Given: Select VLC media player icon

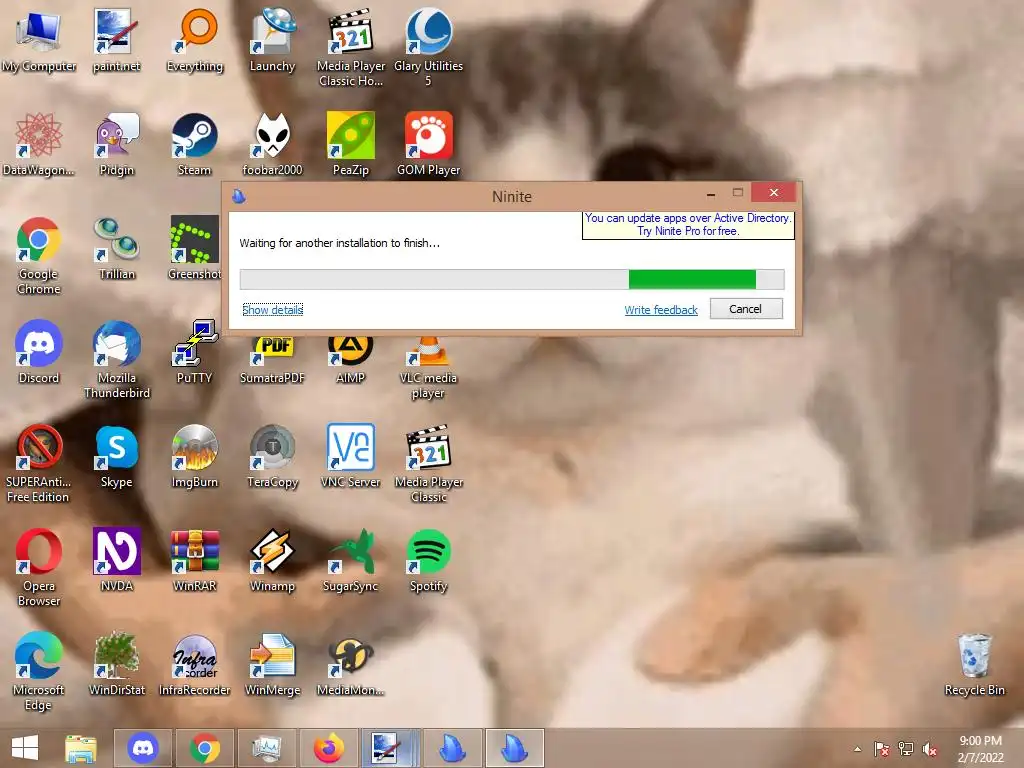Looking at the screenshot, I should pos(428,367).
